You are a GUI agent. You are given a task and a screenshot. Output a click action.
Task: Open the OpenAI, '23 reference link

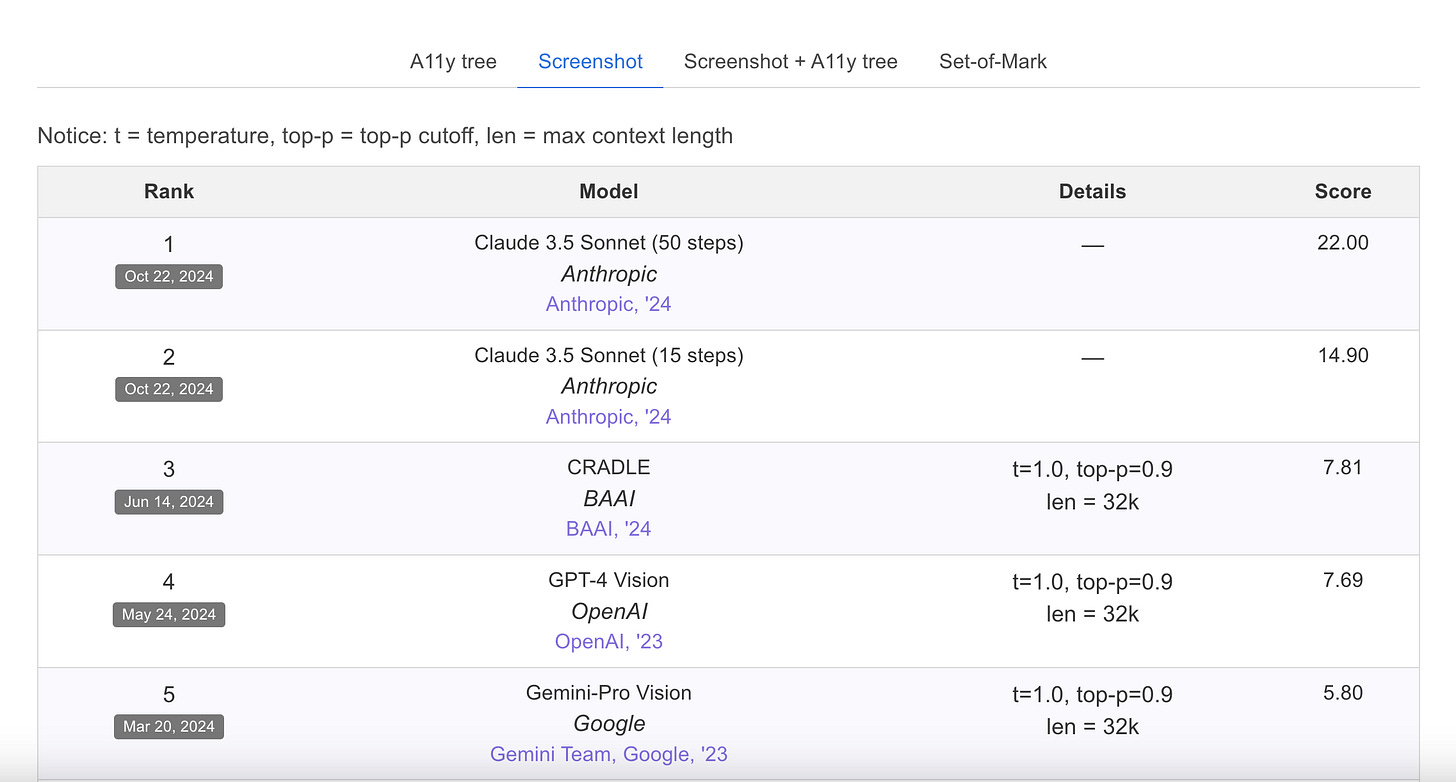[x=608, y=641]
